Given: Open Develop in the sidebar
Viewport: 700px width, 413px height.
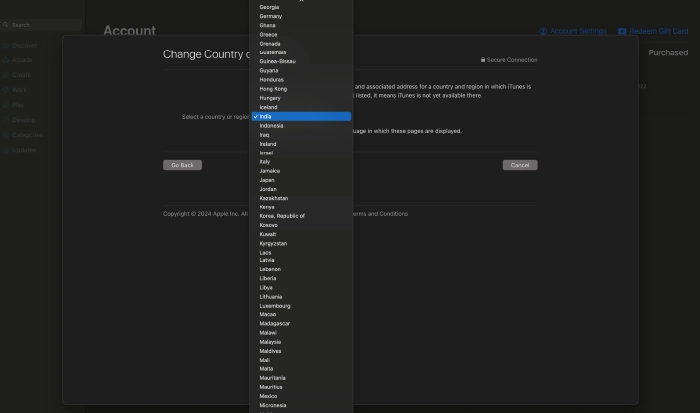Looking at the screenshot, I should (x=19, y=120).
